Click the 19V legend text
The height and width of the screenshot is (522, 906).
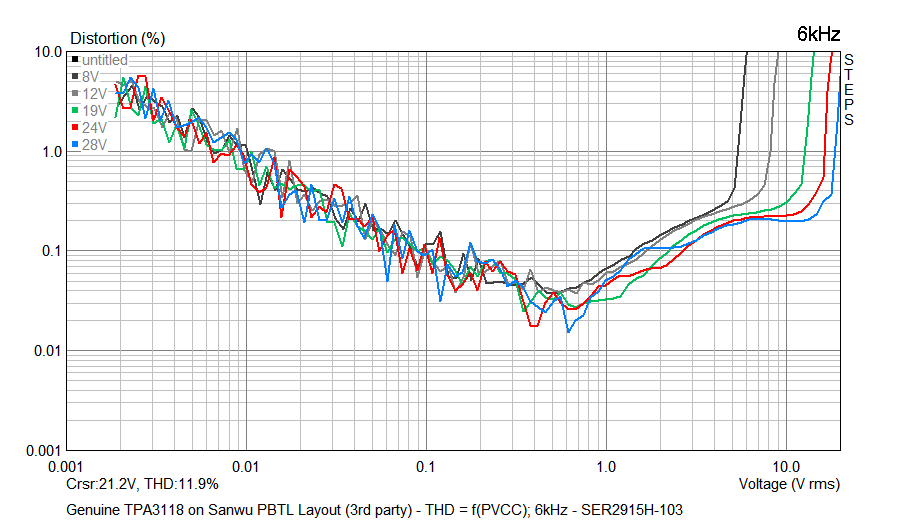[94, 110]
